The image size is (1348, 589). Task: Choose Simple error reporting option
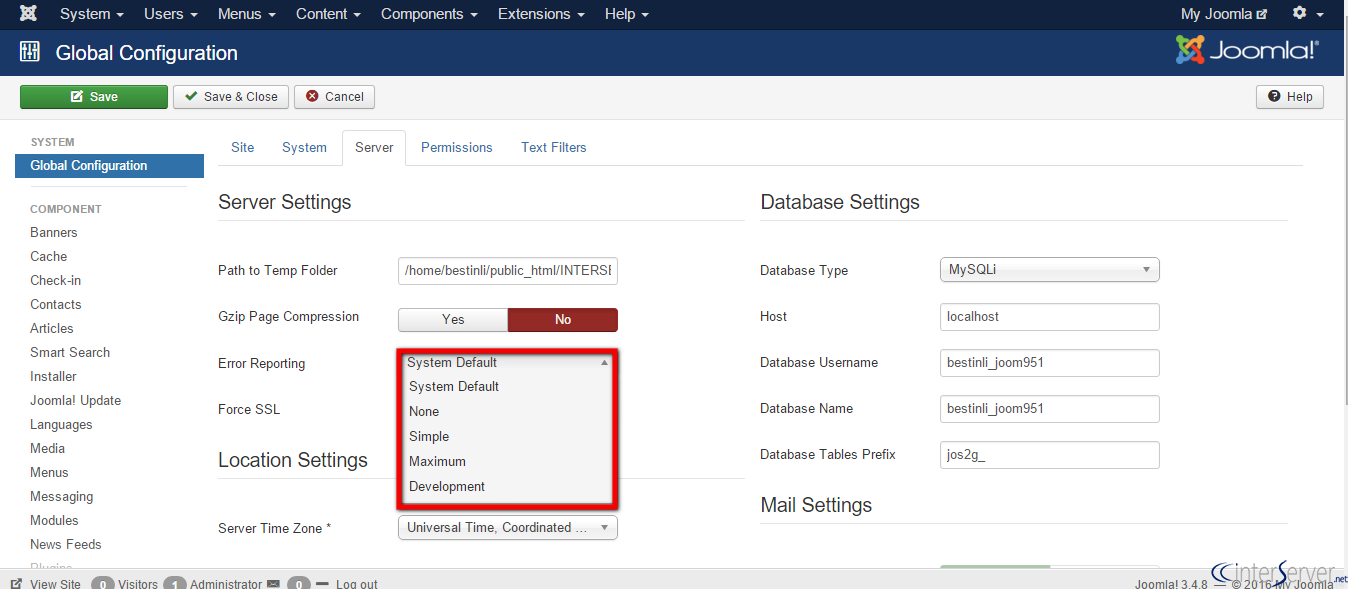(x=508, y=437)
